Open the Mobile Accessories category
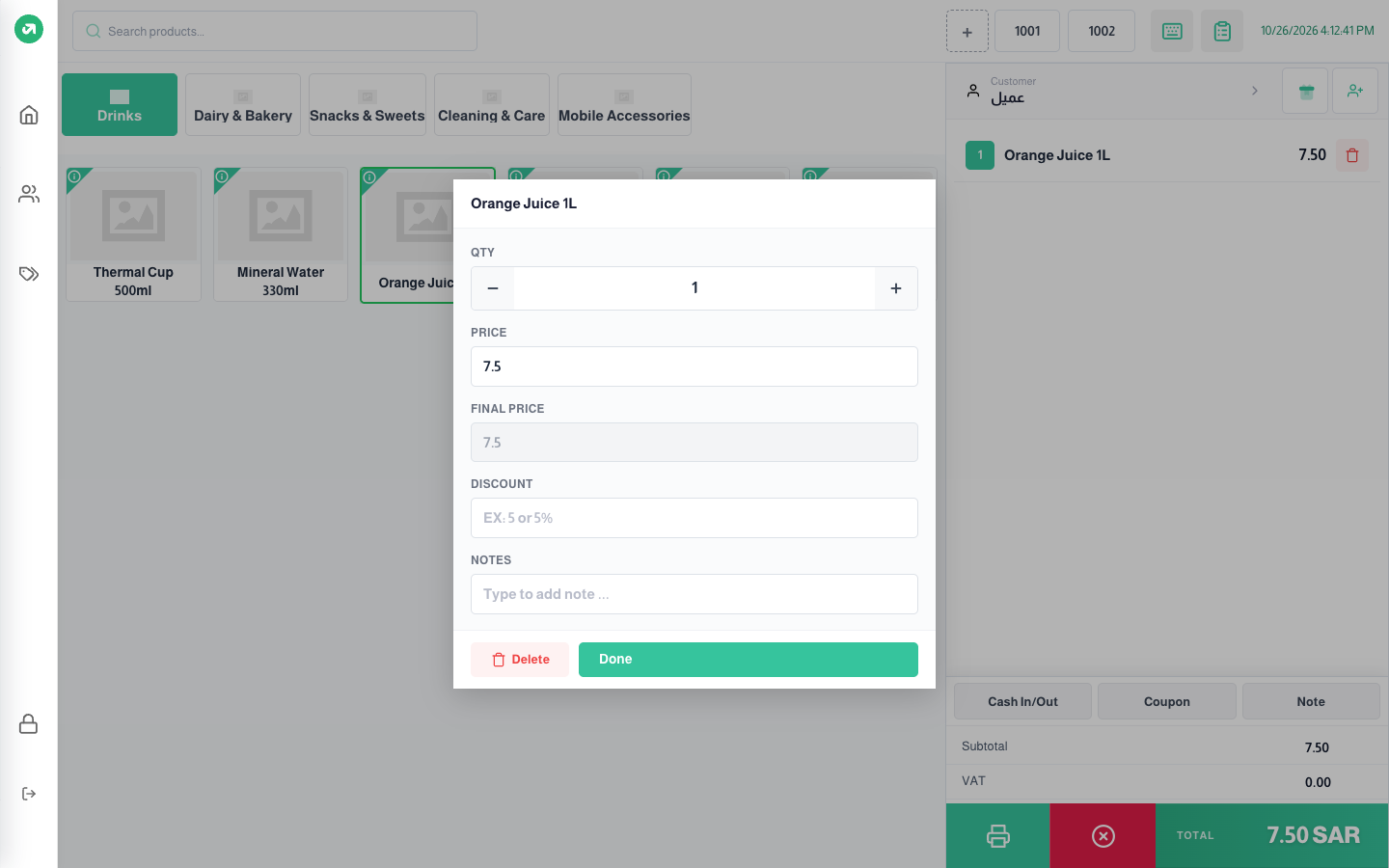1389x868 pixels. (624, 104)
